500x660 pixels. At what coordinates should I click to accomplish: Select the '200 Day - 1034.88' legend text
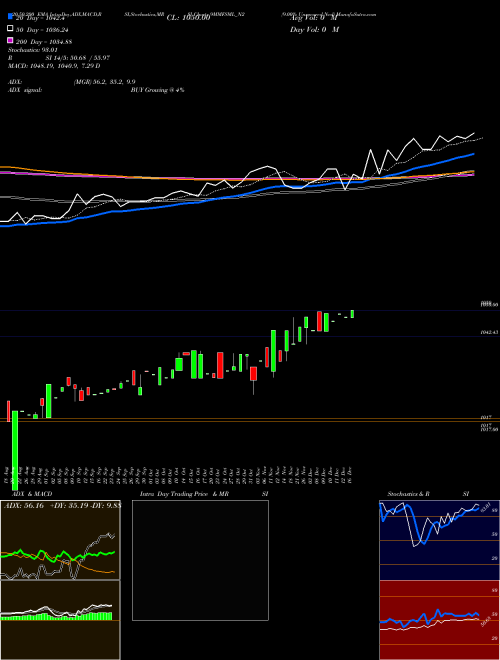point(43,42)
